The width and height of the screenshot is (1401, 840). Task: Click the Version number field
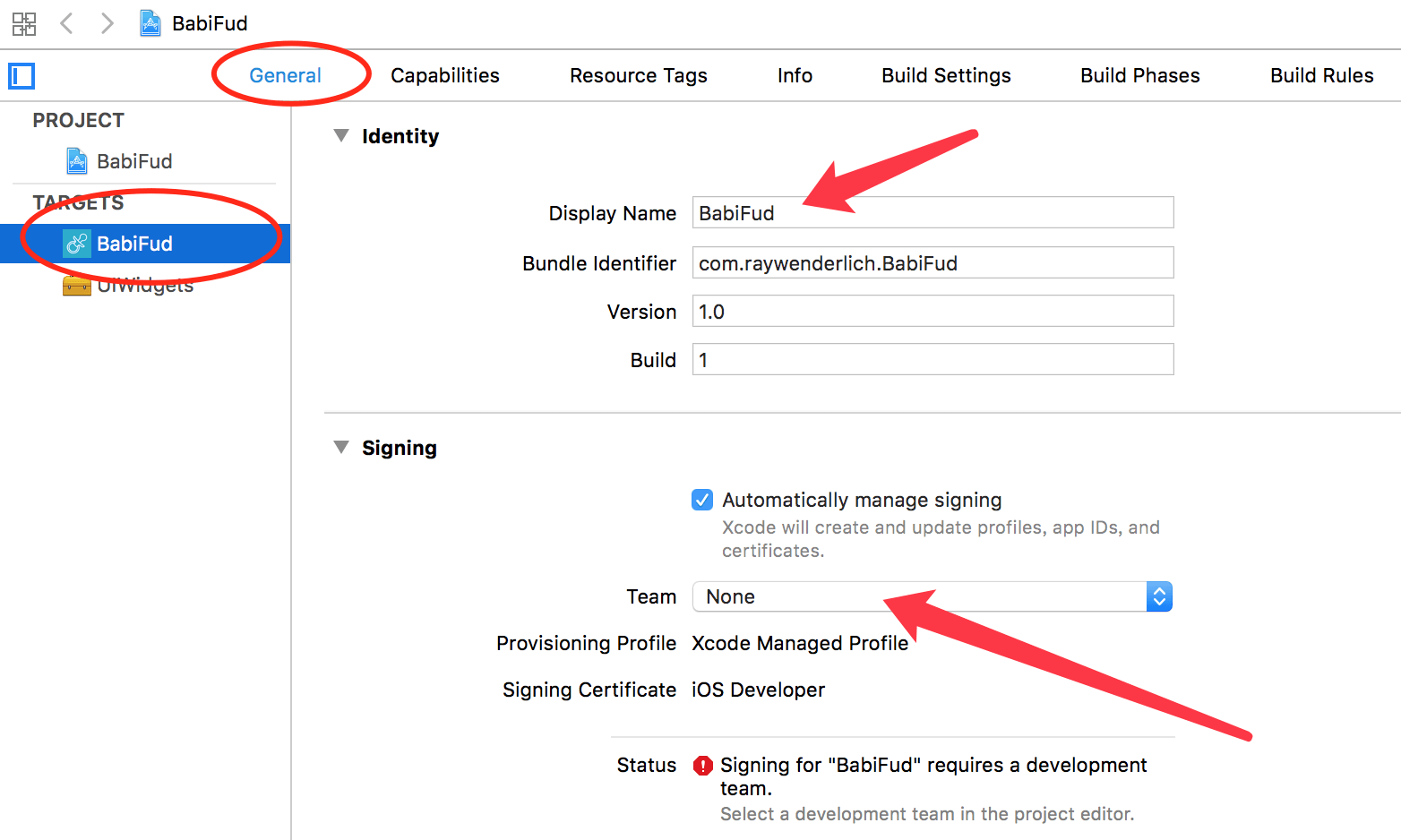point(933,312)
